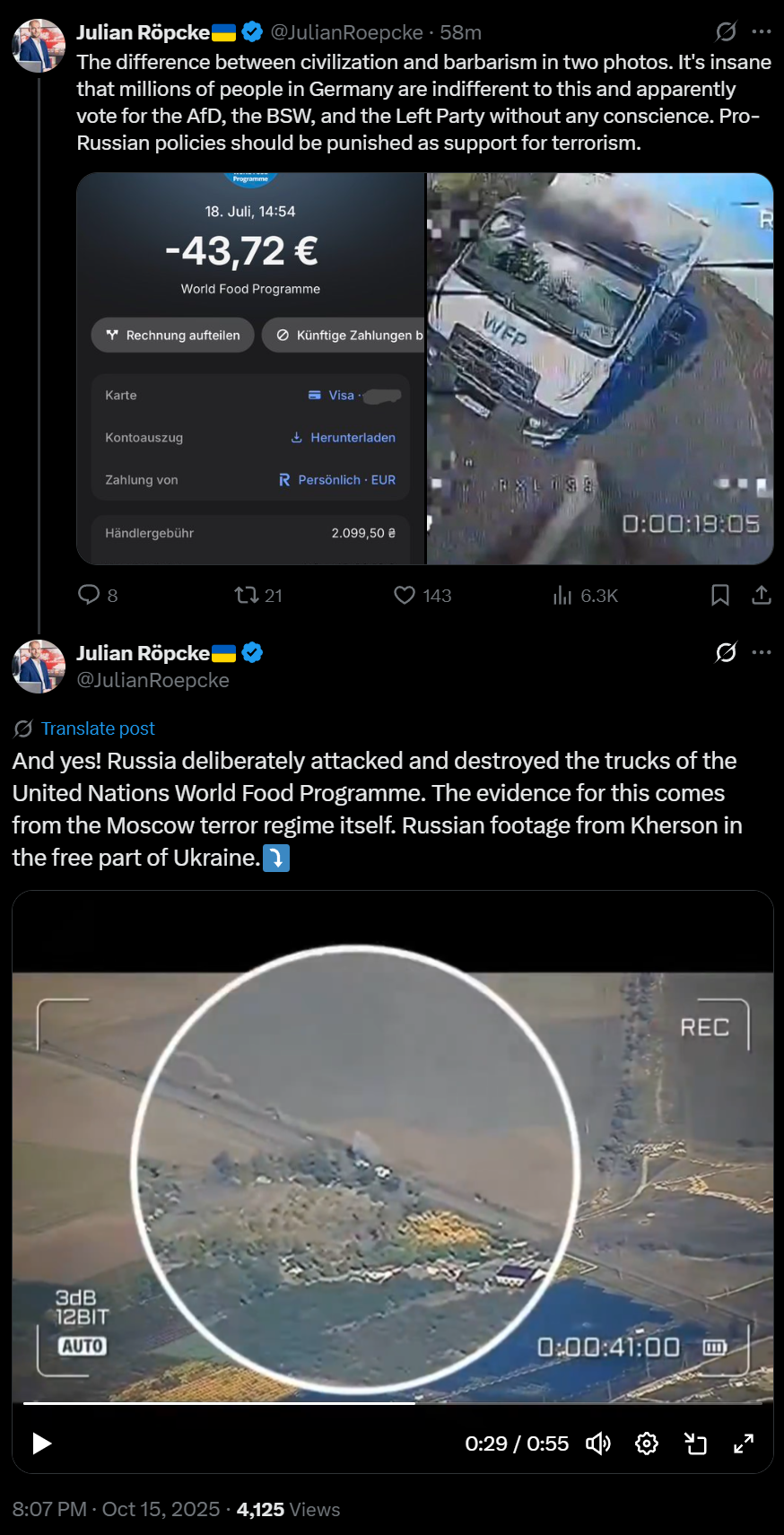Like the tweet with 143 likes
Viewport: 784px width, 1535px height.
coord(405,595)
